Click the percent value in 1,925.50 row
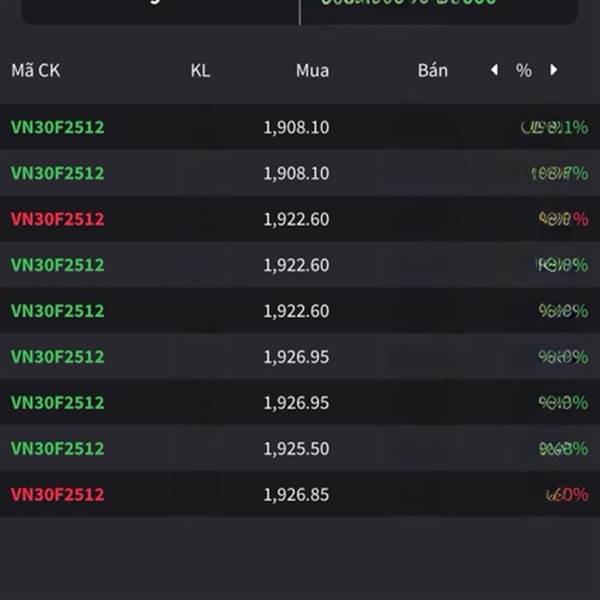The width and height of the screenshot is (600, 600). point(563,449)
